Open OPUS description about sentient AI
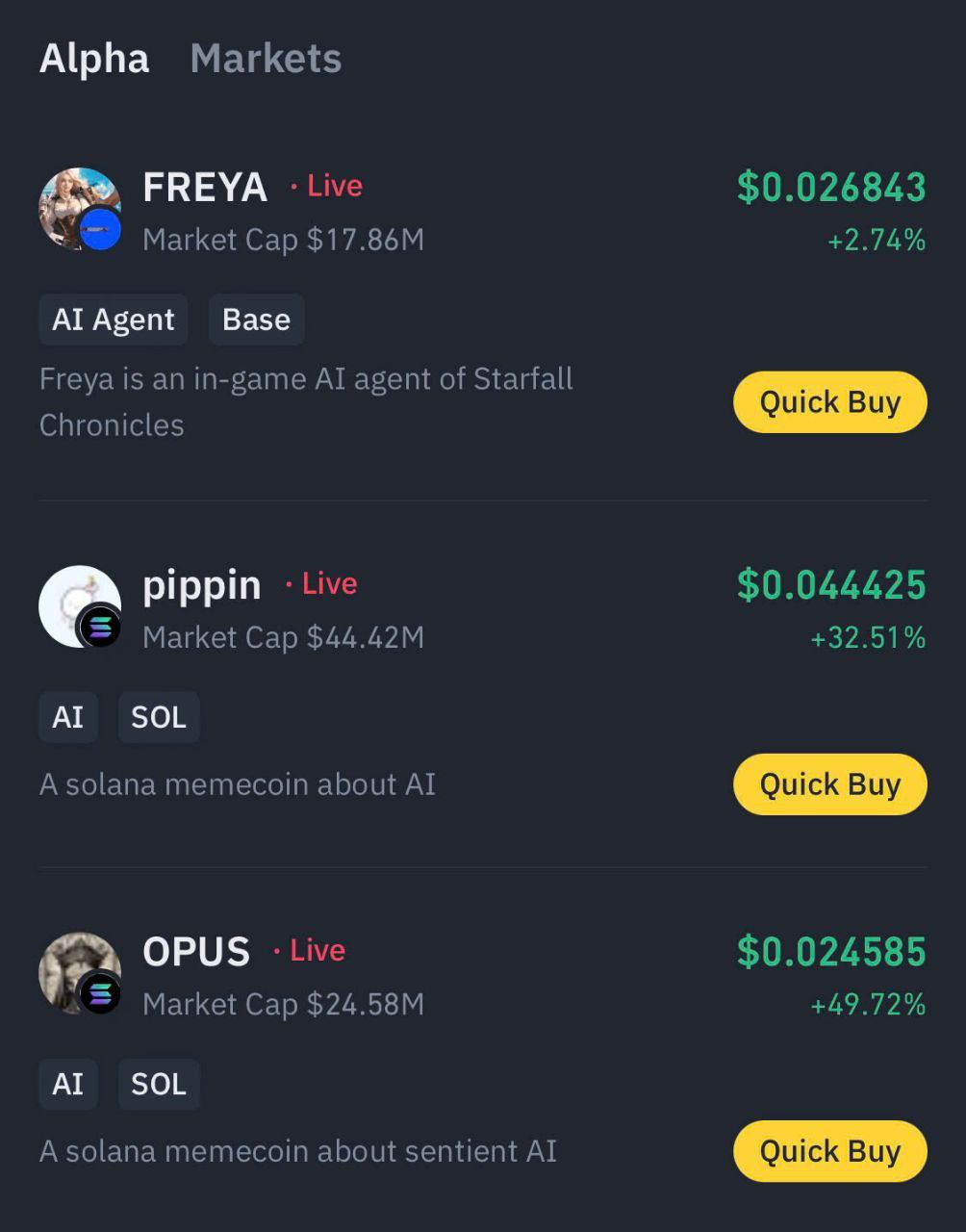 click(298, 1151)
